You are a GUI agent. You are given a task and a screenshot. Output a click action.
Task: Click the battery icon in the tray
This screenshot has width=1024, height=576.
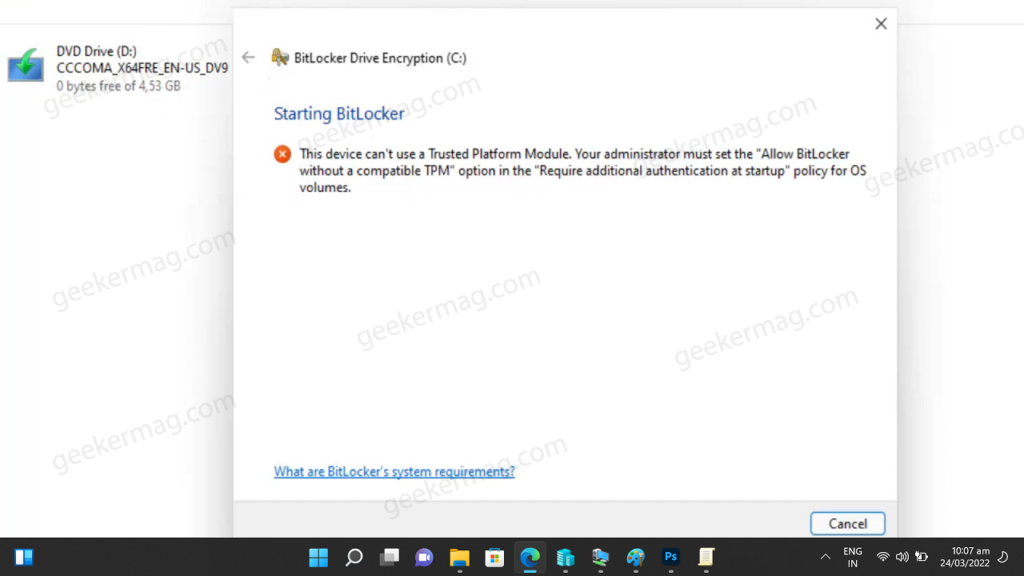tap(921, 557)
